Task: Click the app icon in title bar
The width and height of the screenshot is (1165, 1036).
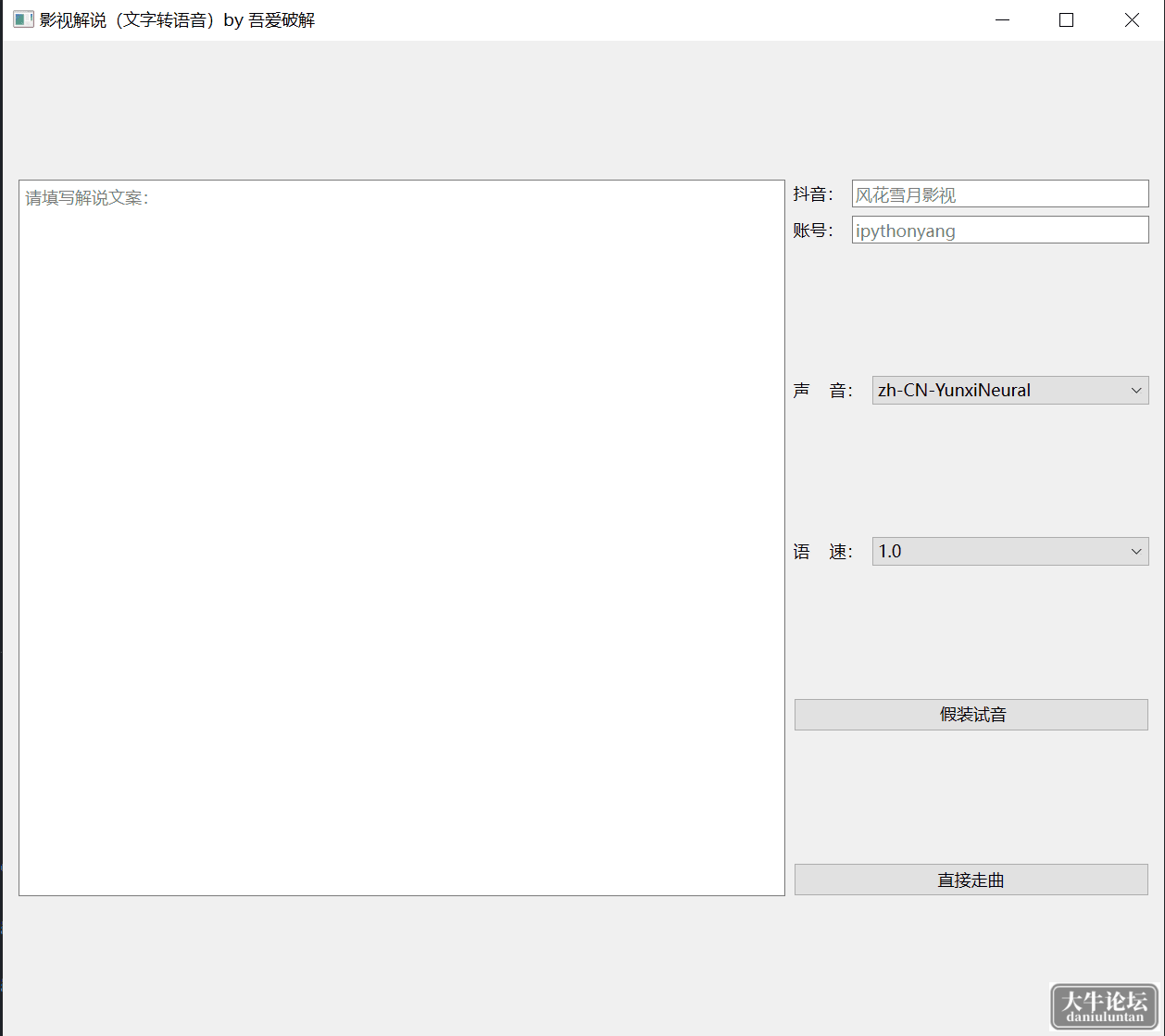Action: 23,19
